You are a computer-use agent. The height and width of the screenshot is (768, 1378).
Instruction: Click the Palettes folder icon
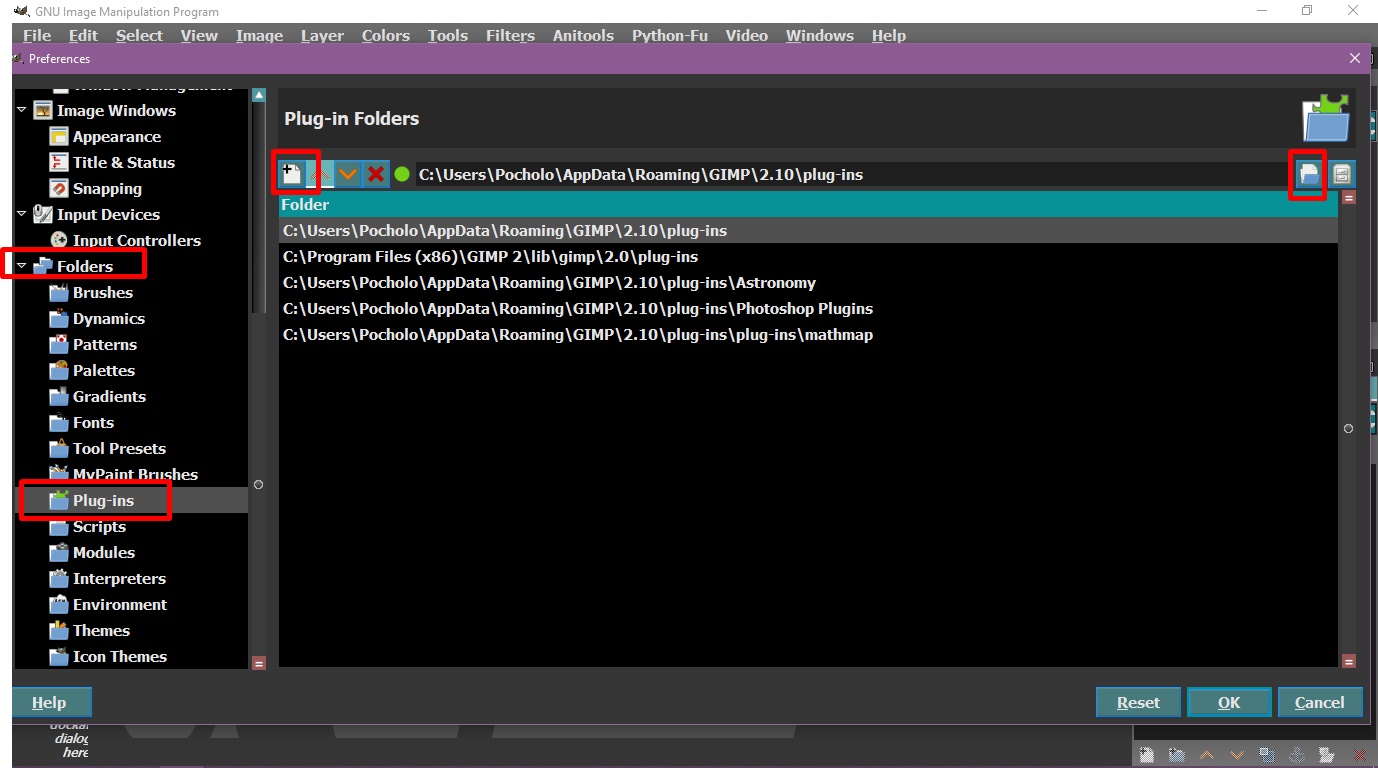(58, 370)
